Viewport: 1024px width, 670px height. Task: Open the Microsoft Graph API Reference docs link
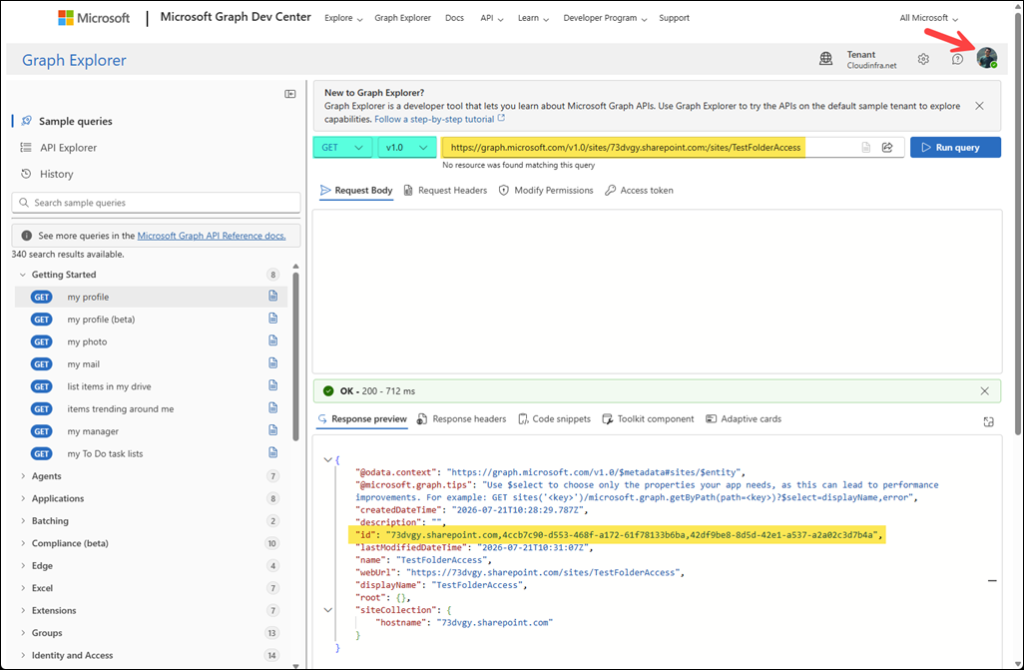tap(212, 236)
